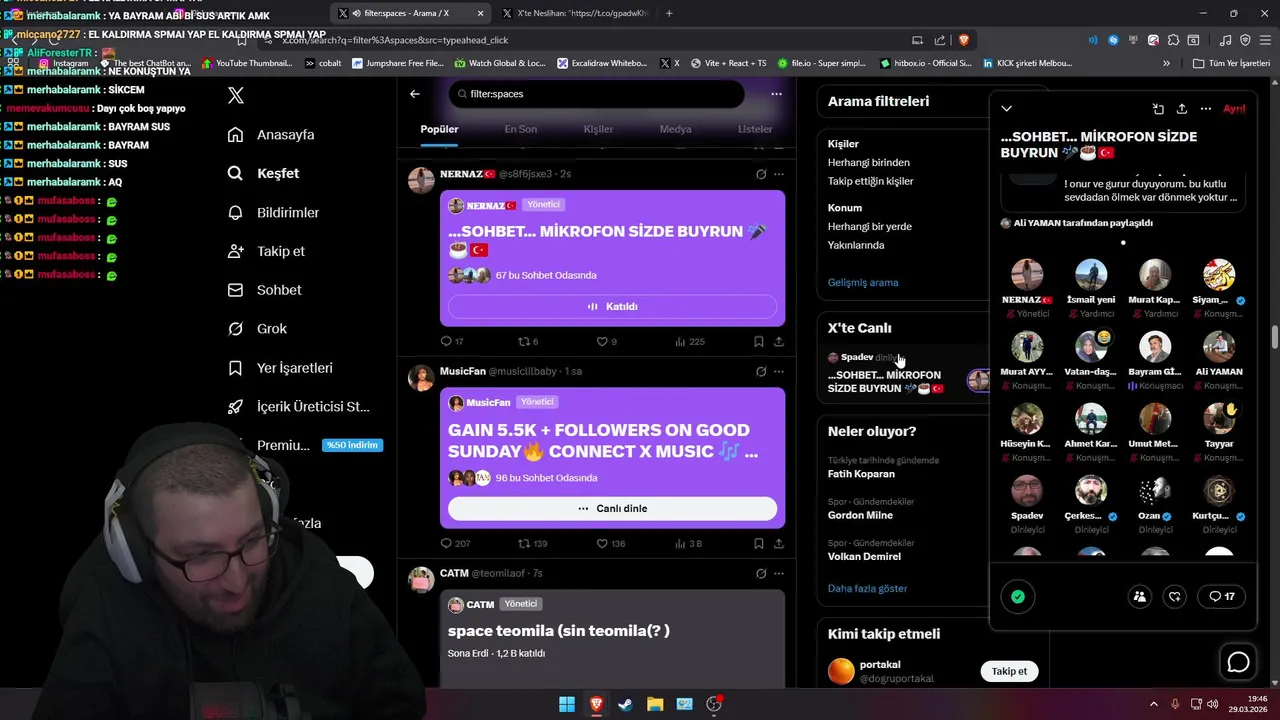Image resolution: width=1280 pixels, height=720 pixels.
Task: Follow portakal with Takip et button
Action: [x=1009, y=671]
